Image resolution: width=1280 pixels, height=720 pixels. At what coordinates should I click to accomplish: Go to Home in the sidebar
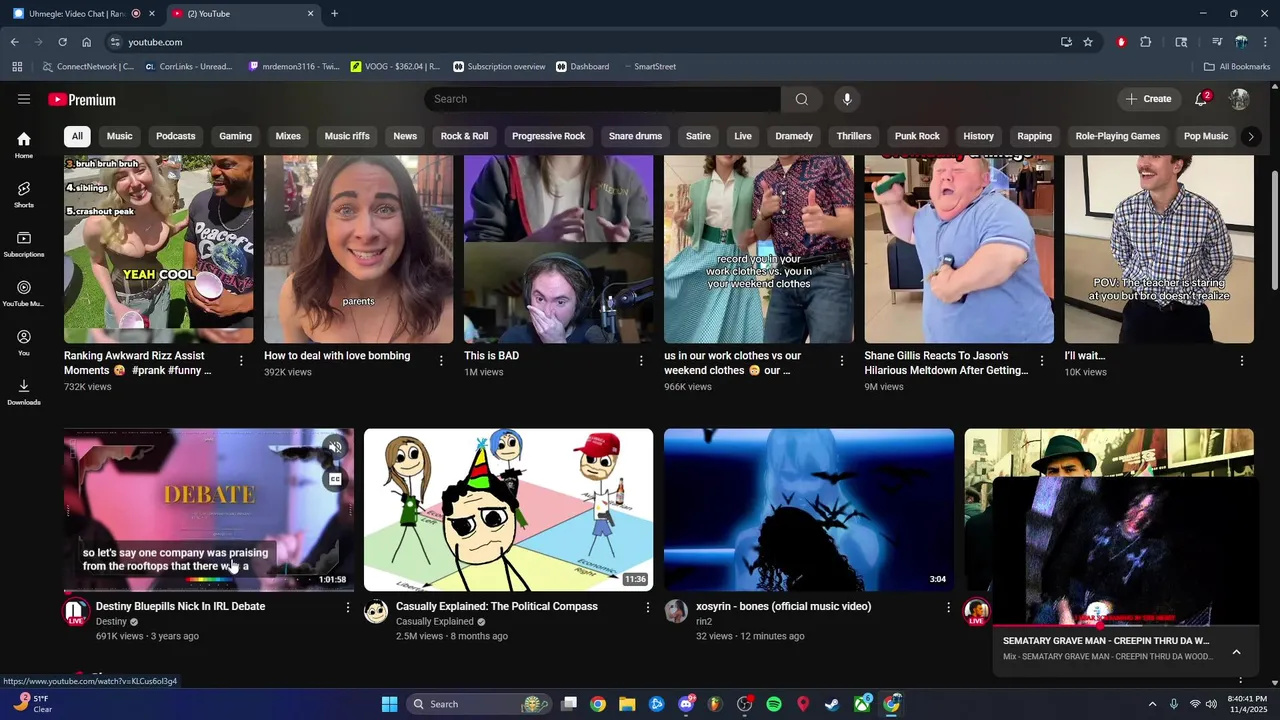[x=24, y=145]
